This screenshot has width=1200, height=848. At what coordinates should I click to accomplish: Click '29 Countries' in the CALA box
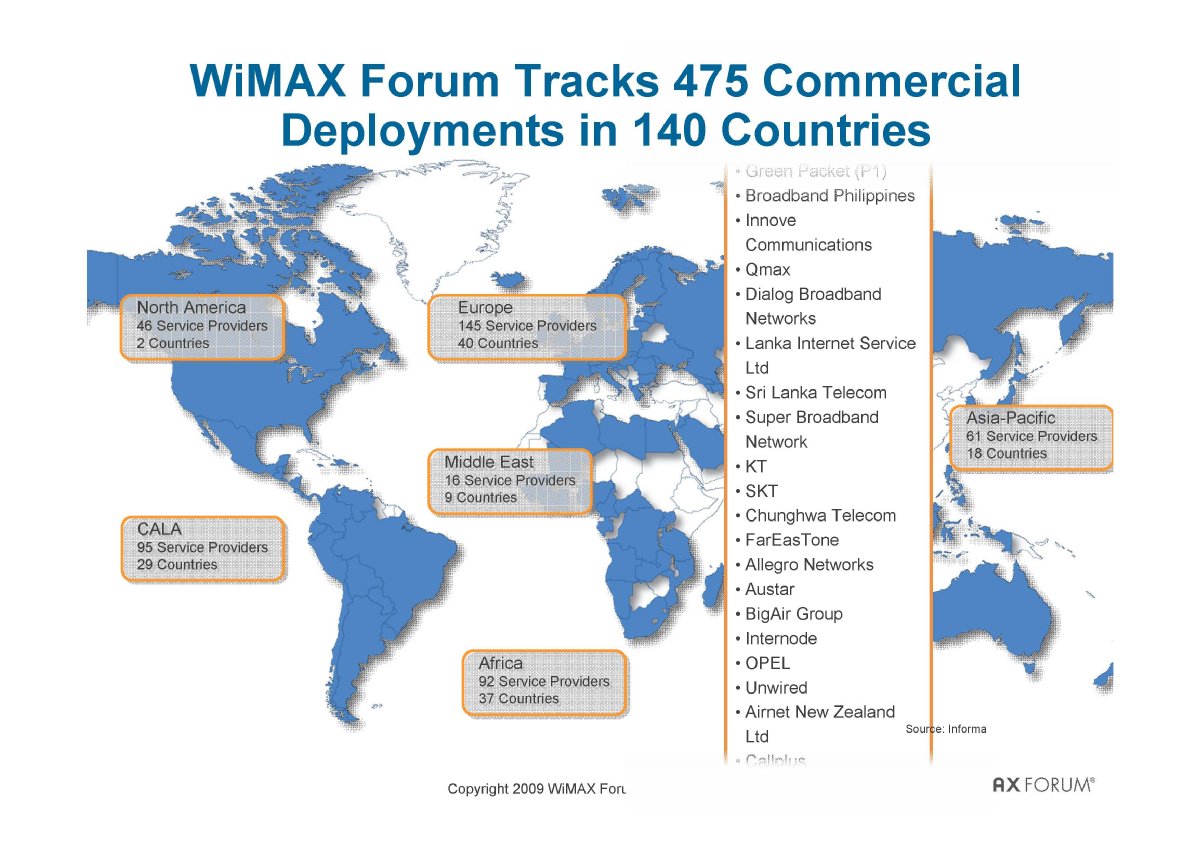(177, 565)
